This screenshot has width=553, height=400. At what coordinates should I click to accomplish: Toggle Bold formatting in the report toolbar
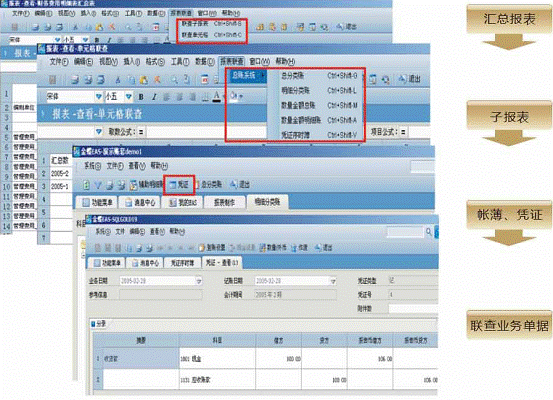(141, 97)
